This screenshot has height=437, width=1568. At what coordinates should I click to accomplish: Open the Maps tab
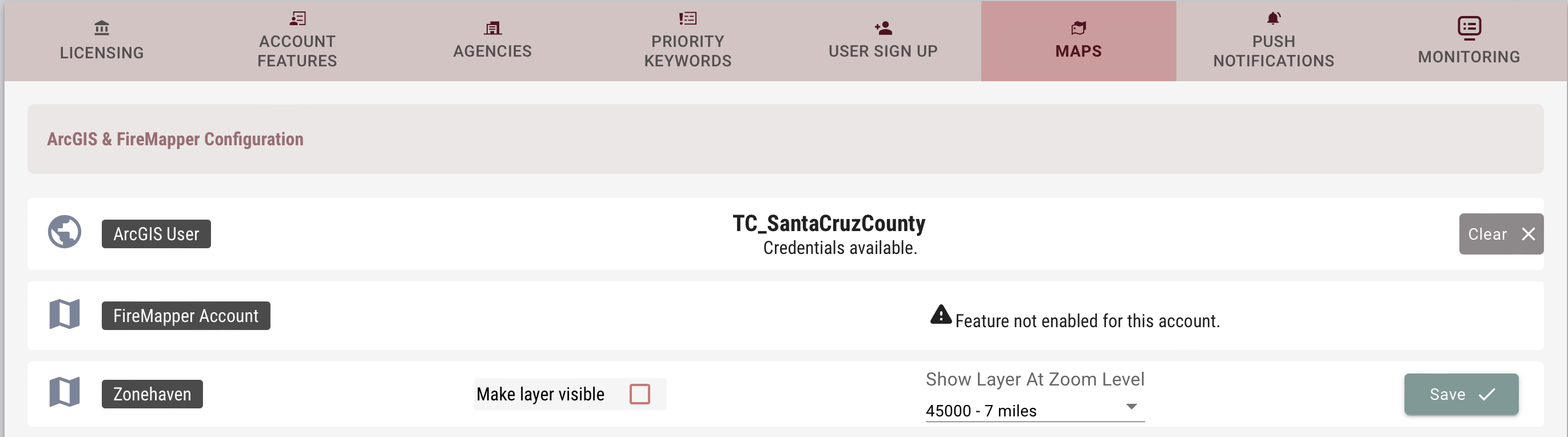1078,41
